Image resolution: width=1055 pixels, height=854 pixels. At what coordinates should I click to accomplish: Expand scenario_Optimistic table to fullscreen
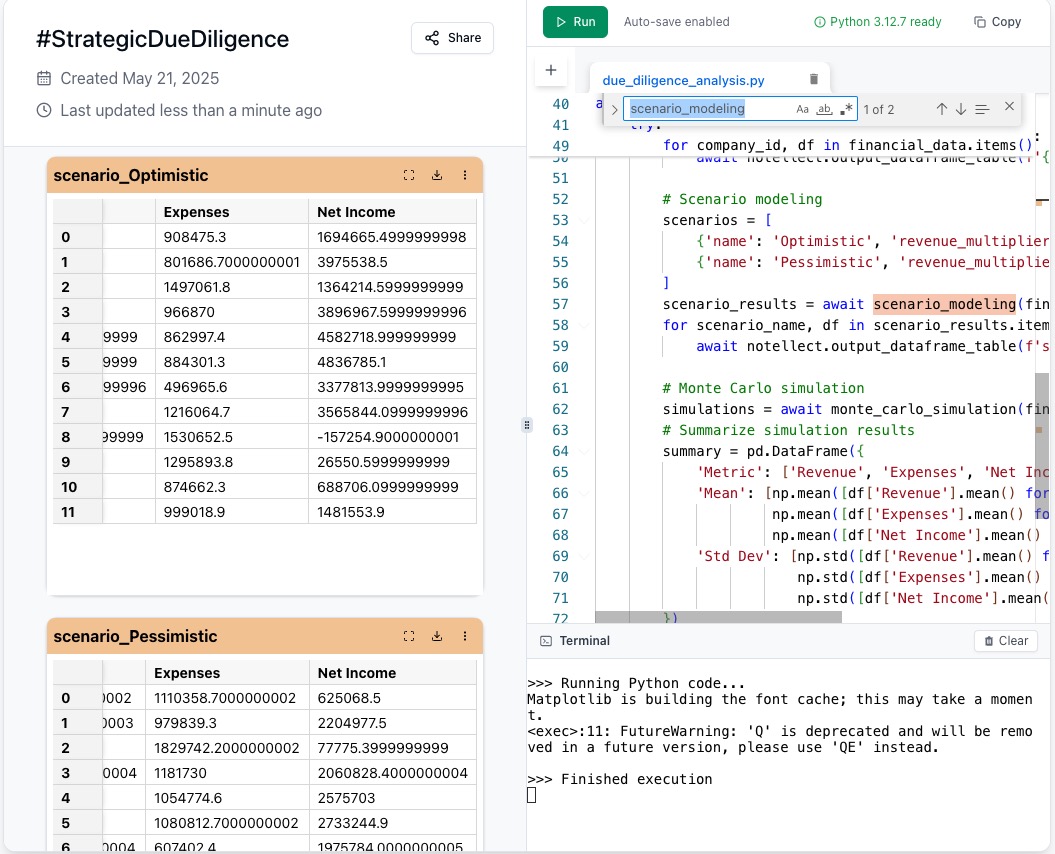[x=408, y=175]
